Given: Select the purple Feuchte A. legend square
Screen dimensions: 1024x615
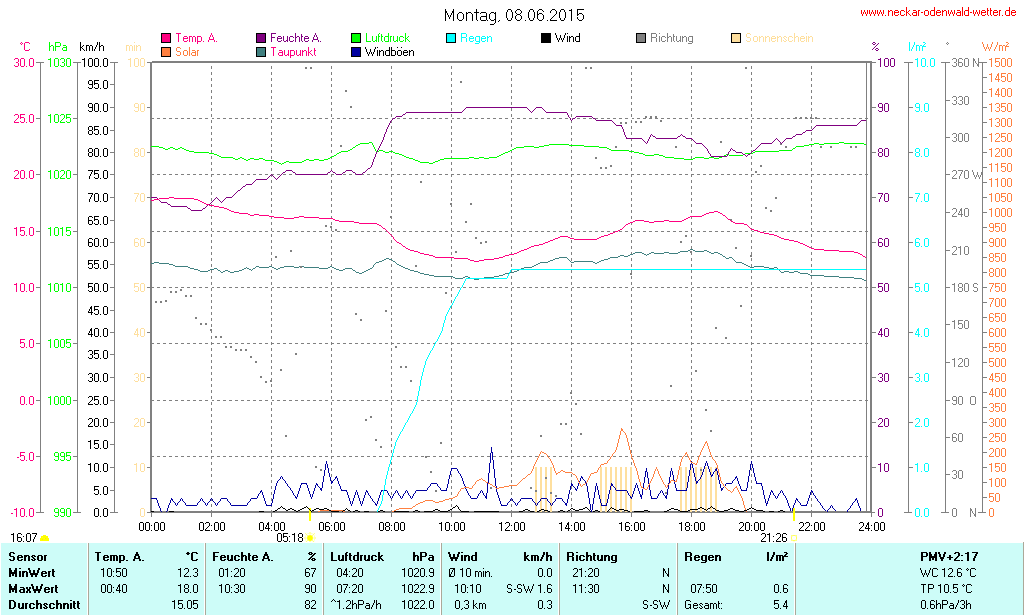Looking at the screenshot, I should 261,38.
